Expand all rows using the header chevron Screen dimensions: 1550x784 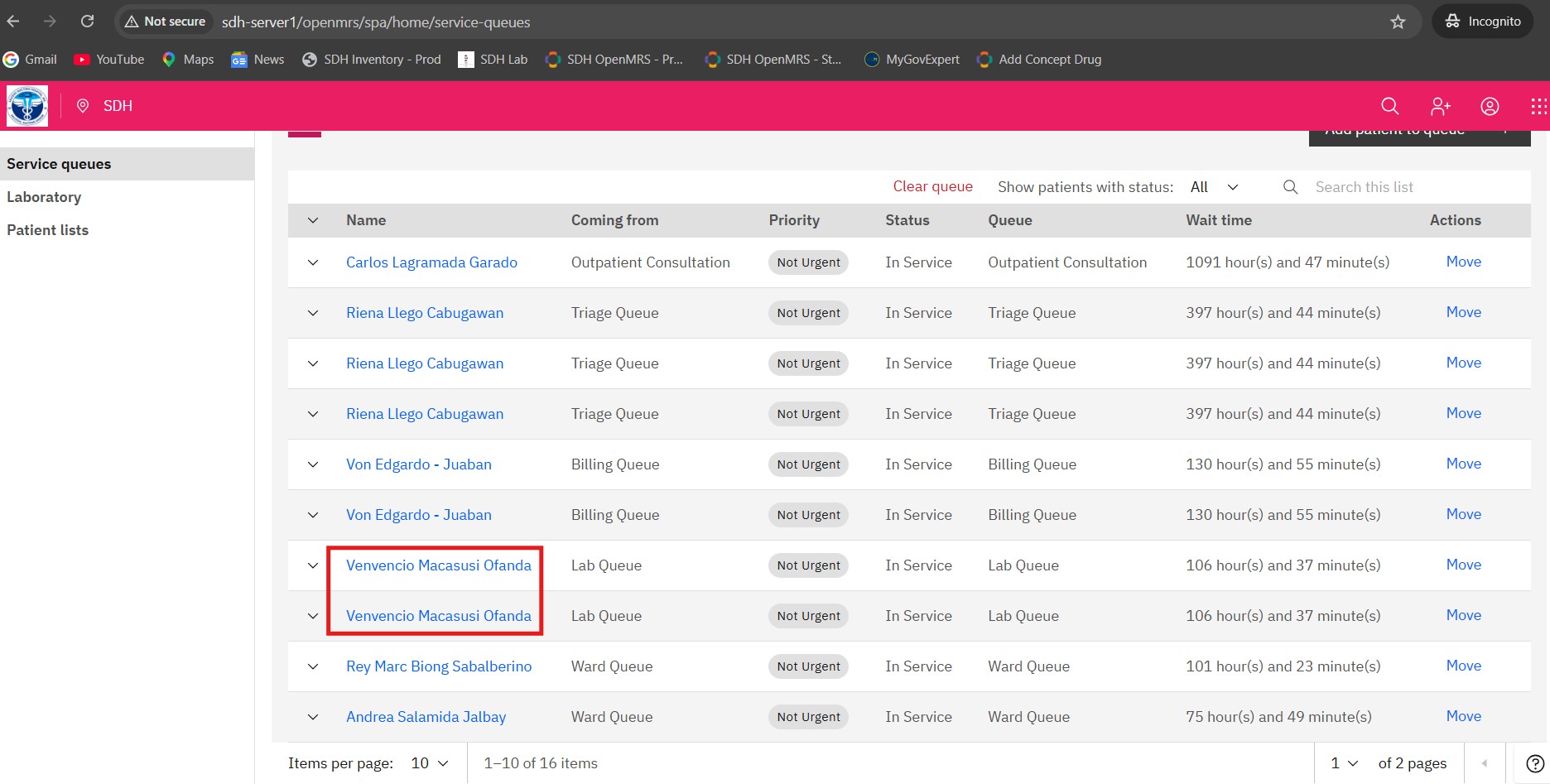313,220
